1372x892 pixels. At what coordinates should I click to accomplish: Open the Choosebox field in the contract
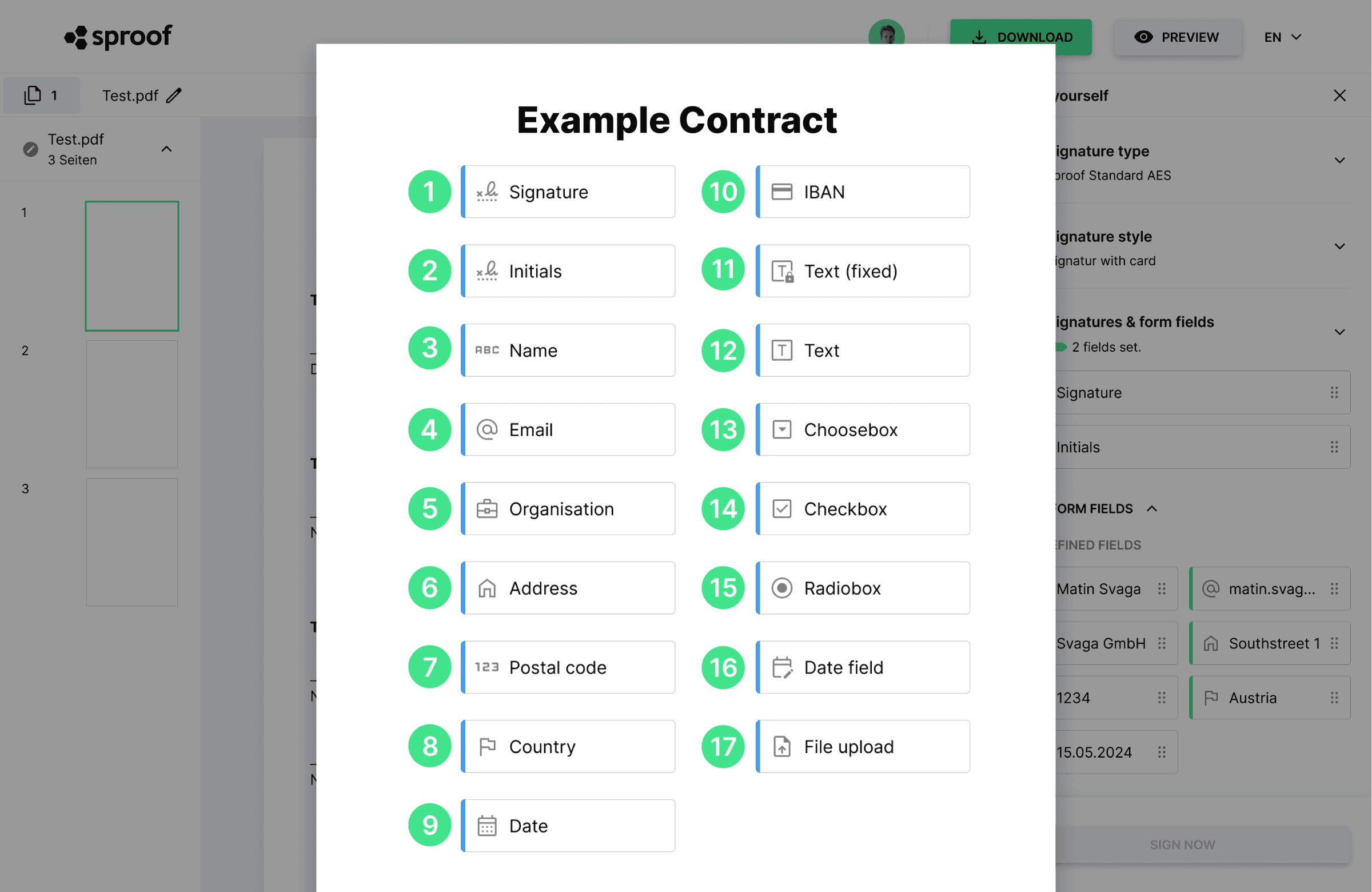click(863, 429)
